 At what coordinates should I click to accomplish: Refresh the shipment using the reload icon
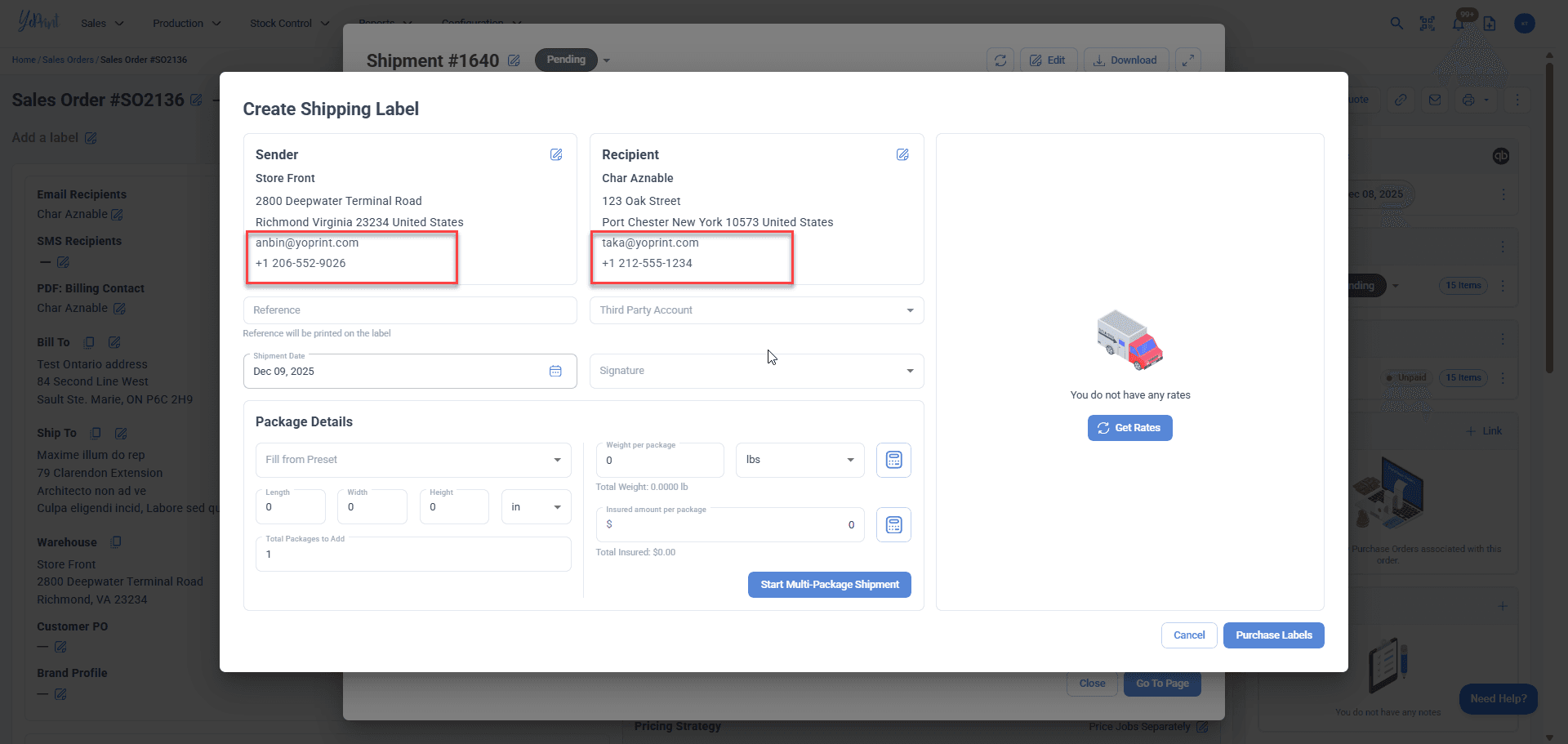click(x=1000, y=60)
